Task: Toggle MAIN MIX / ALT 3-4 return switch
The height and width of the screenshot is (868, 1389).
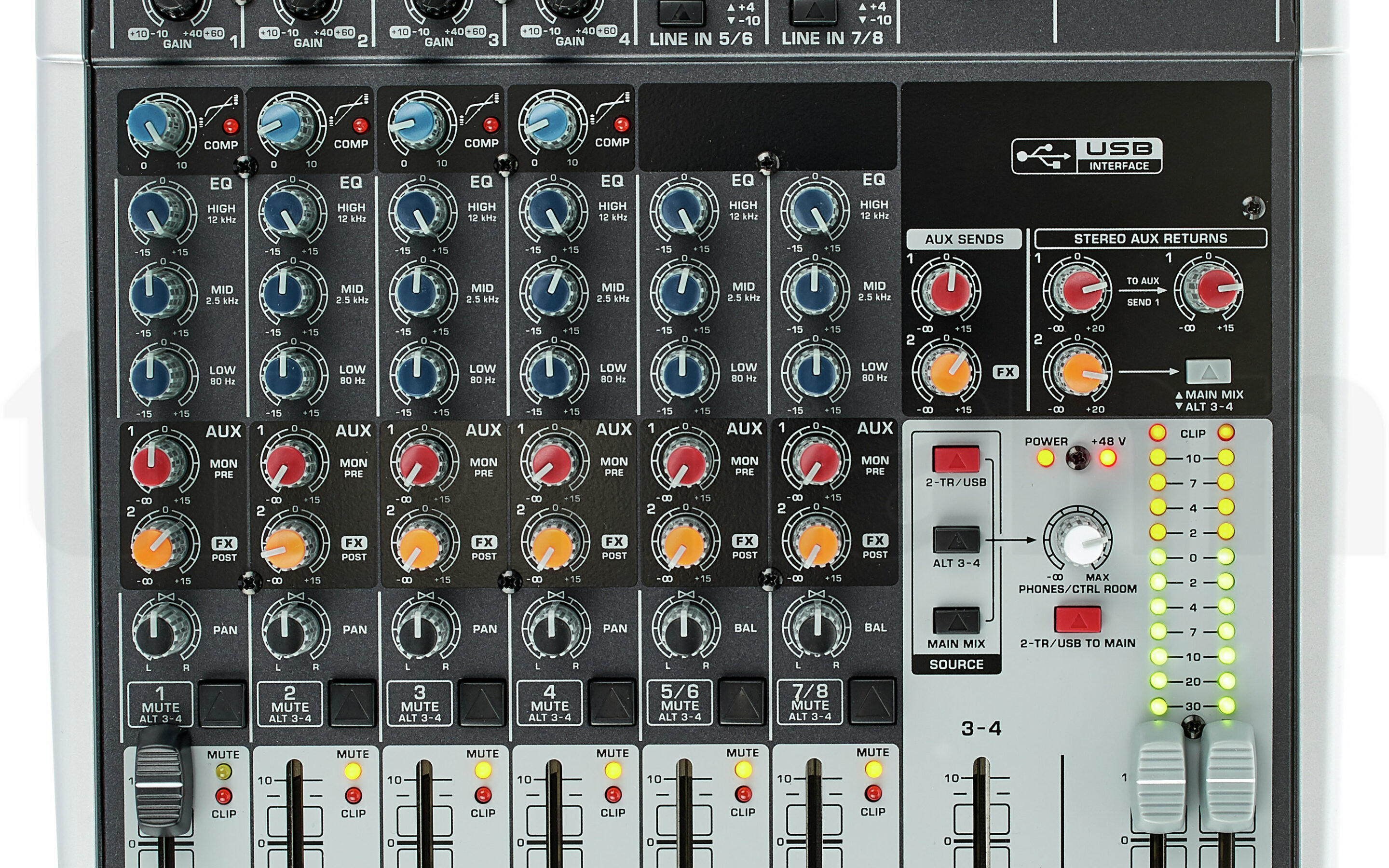Action: click(x=1209, y=371)
